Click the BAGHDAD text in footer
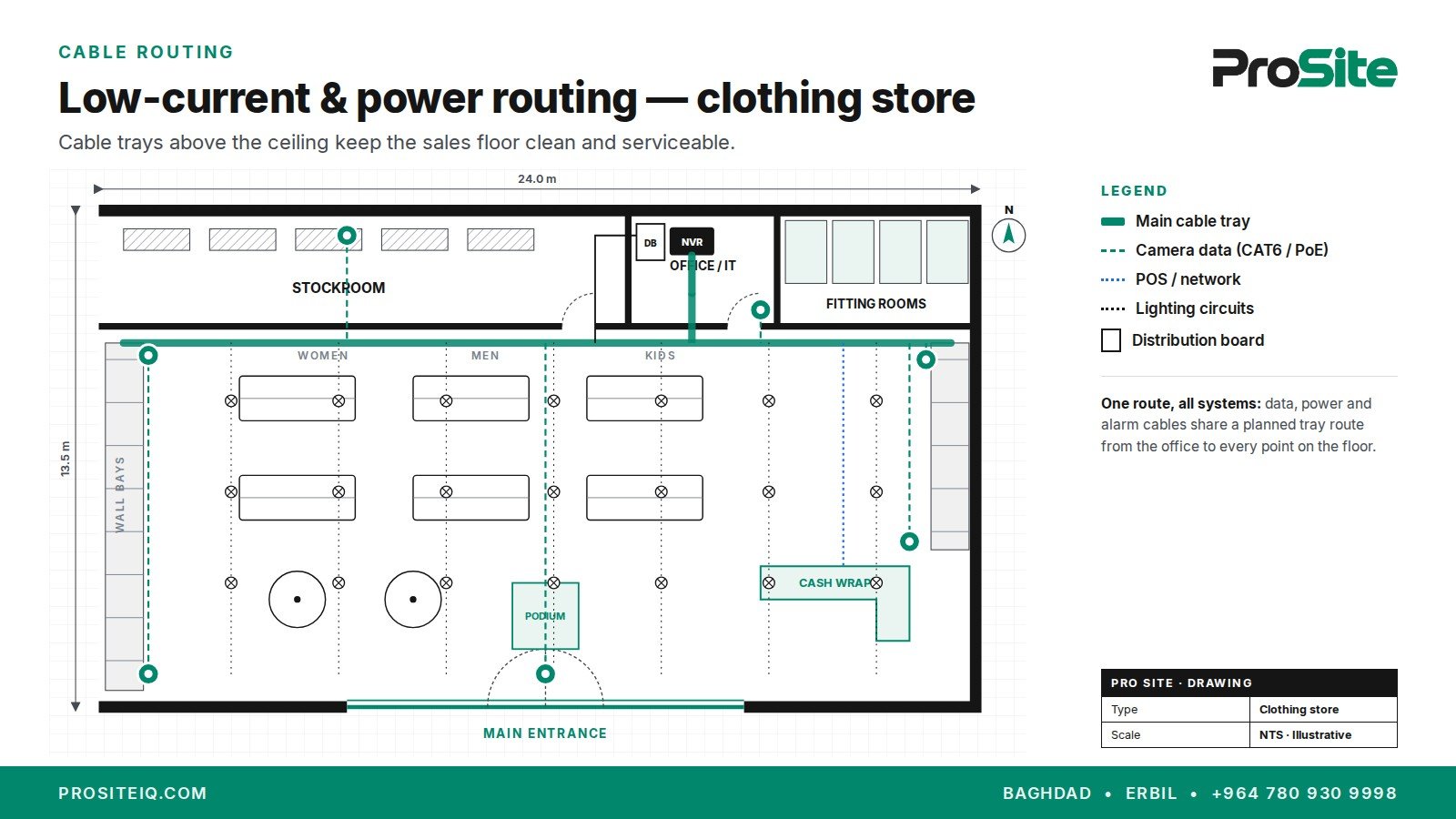This screenshot has height=819, width=1456. pos(1046,794)
